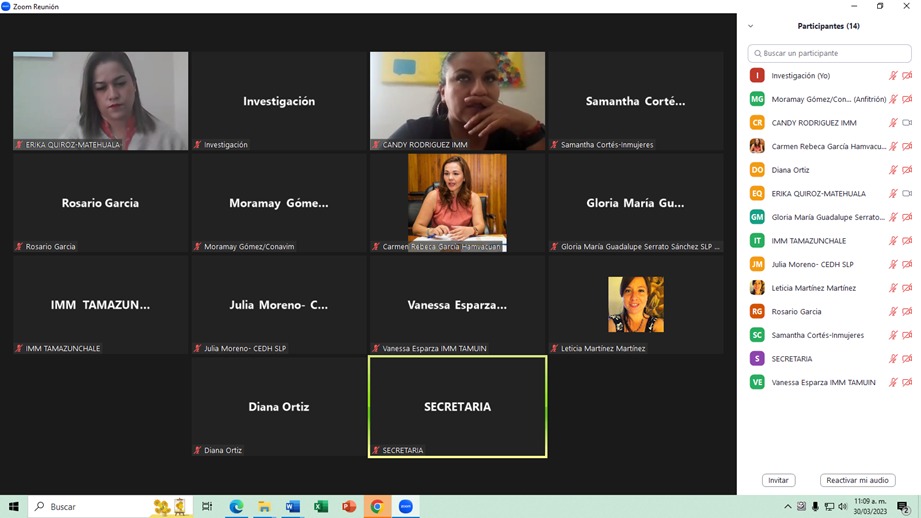Toggle camera icon for Moramay Gómez row
This screenshot has width=921, height=518.
(907, 99)
